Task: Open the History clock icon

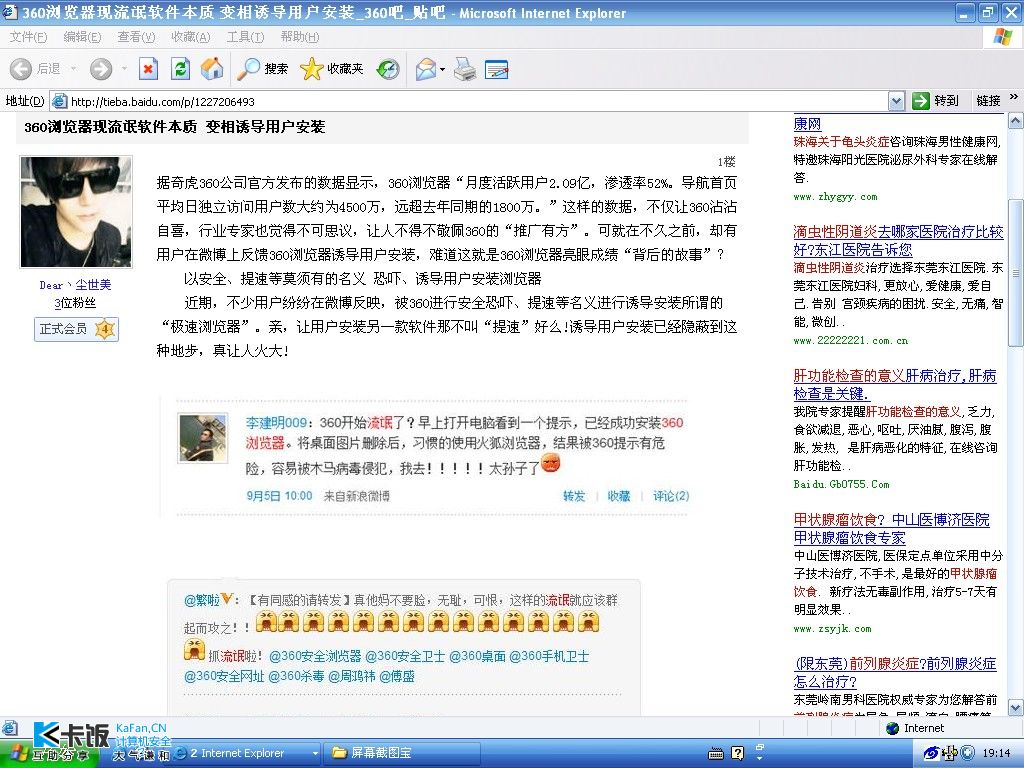Action: point(388,69)
